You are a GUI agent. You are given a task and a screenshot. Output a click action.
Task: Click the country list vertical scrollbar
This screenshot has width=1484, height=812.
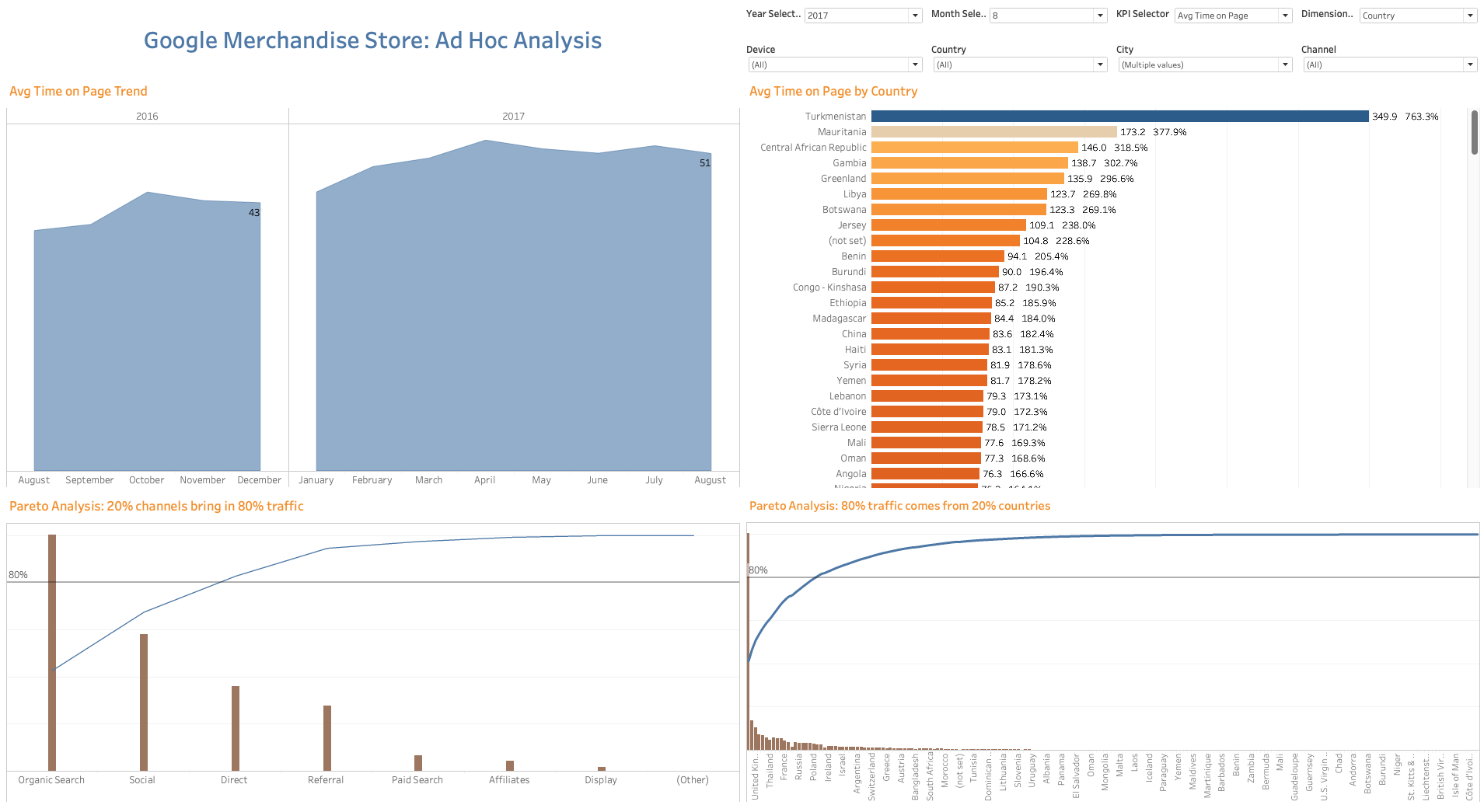coord(1474,133)
